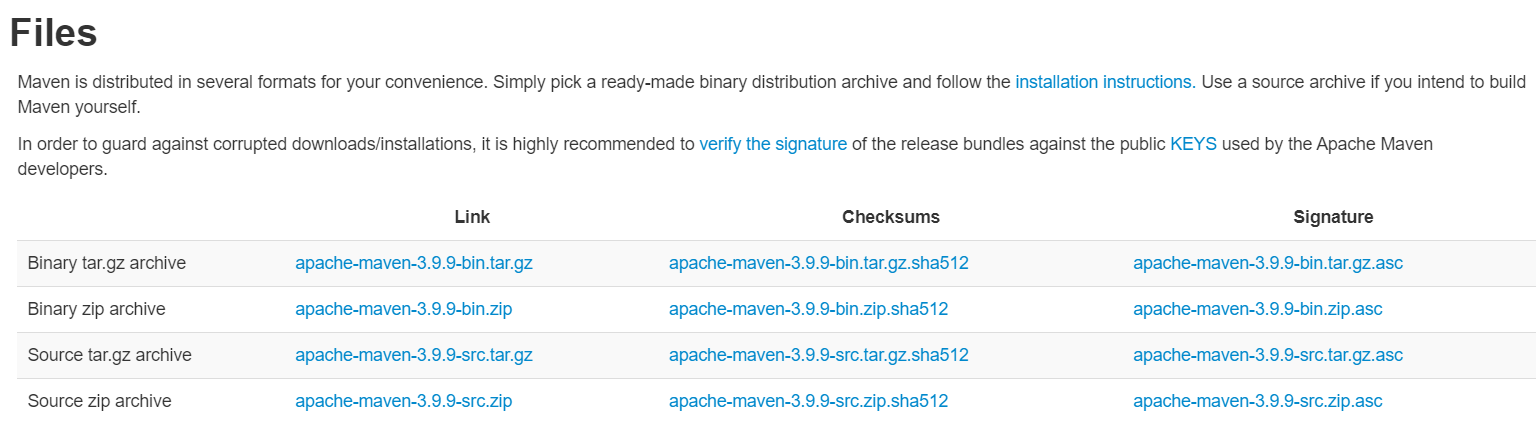Download apache-maven-3.9.9-bin.tar.gz archive

(x=413, y=264)
